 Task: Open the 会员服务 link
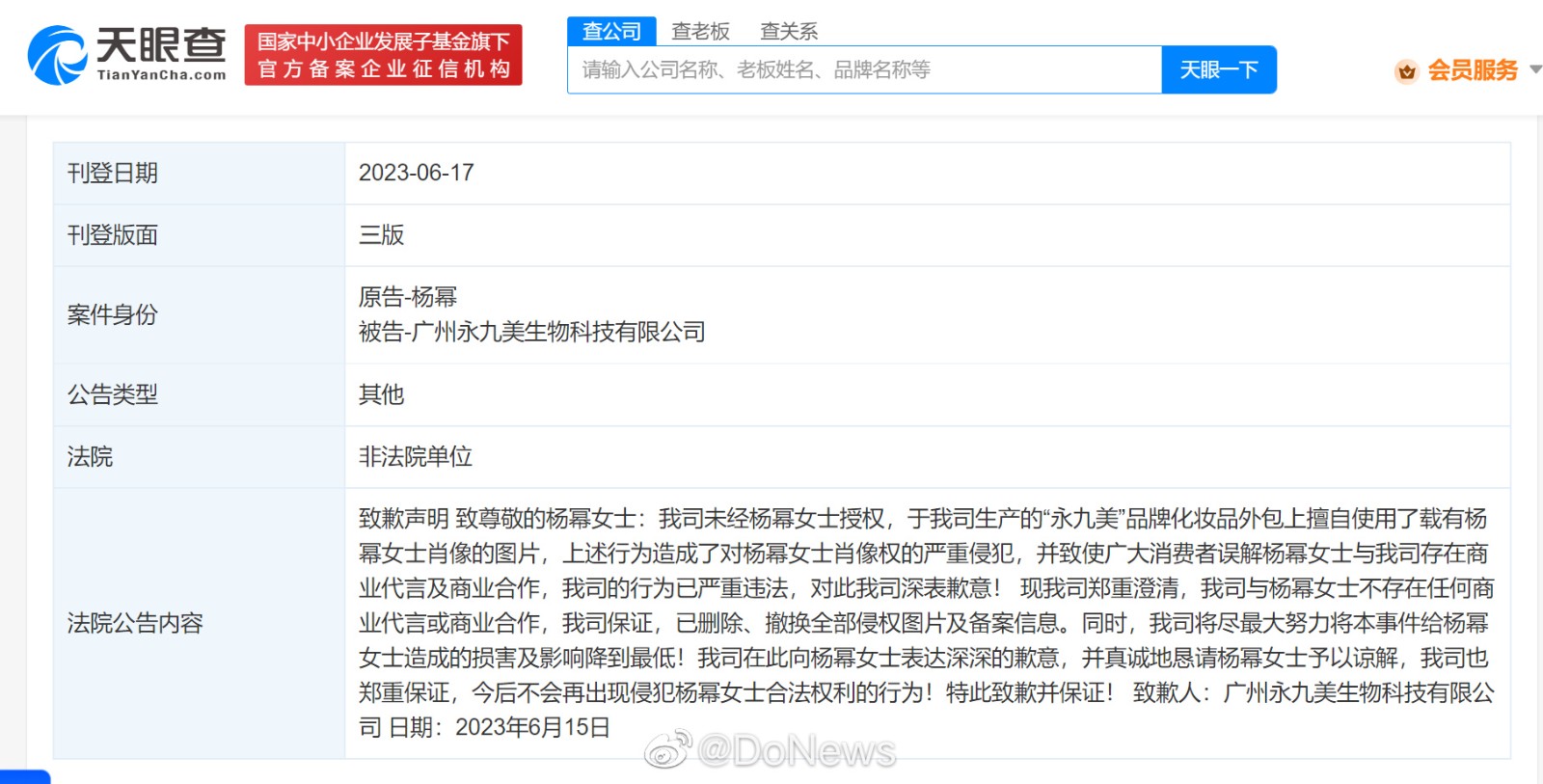(1473, 70)
